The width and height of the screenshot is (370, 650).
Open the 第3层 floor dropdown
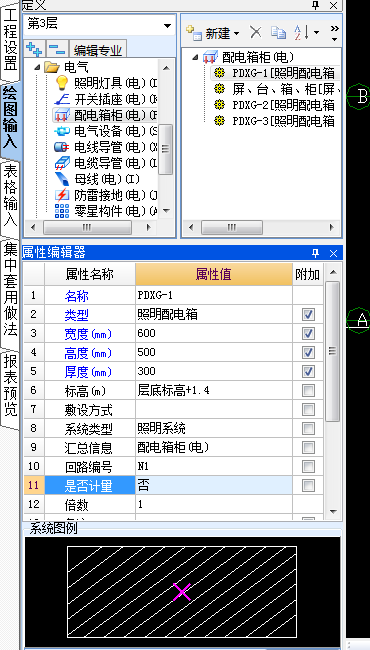pyautogui.click(x=167, y=26)
